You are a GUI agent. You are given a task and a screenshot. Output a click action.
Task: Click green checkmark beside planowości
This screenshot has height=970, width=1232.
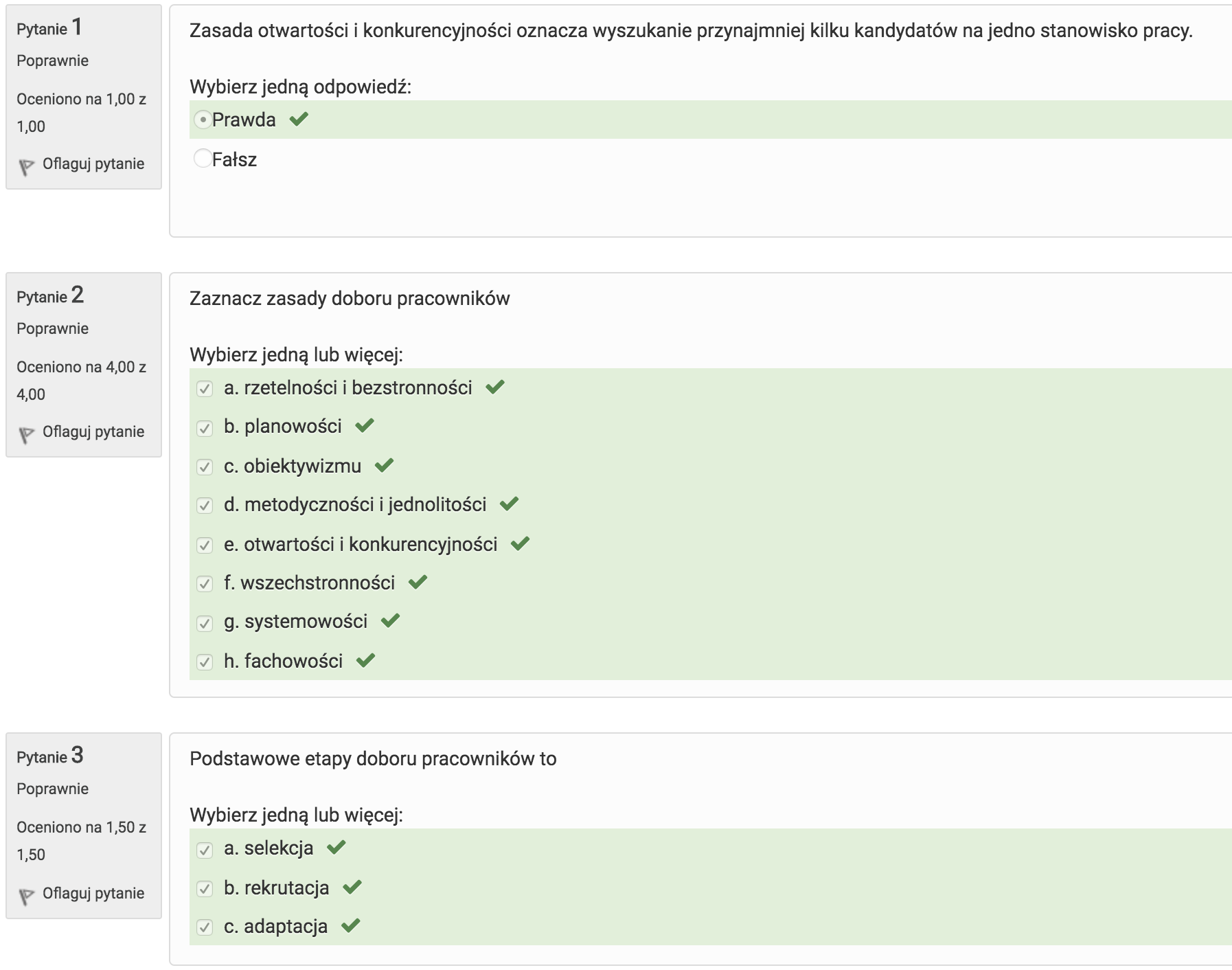(365, 426)
